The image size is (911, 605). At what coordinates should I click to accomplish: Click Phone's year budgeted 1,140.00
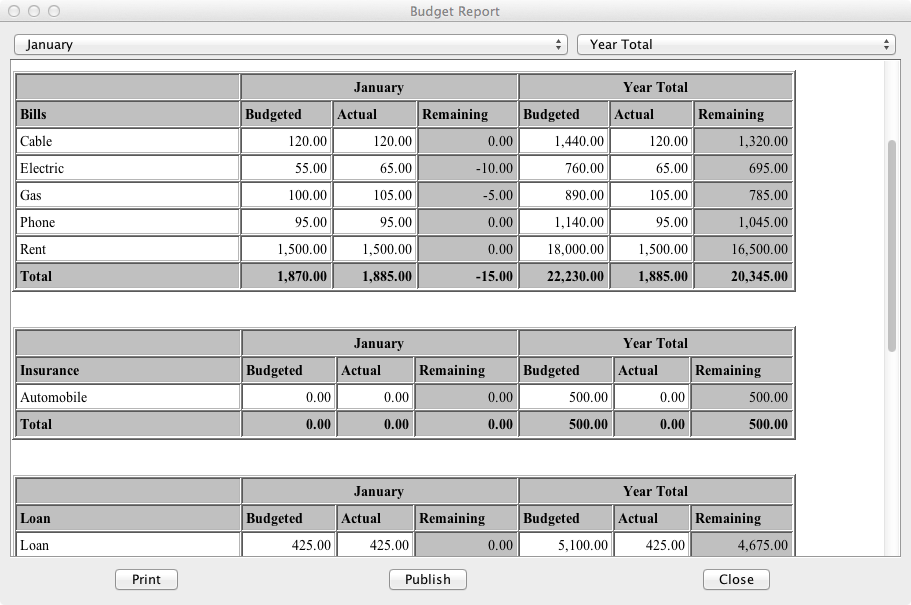pos(564,223)
